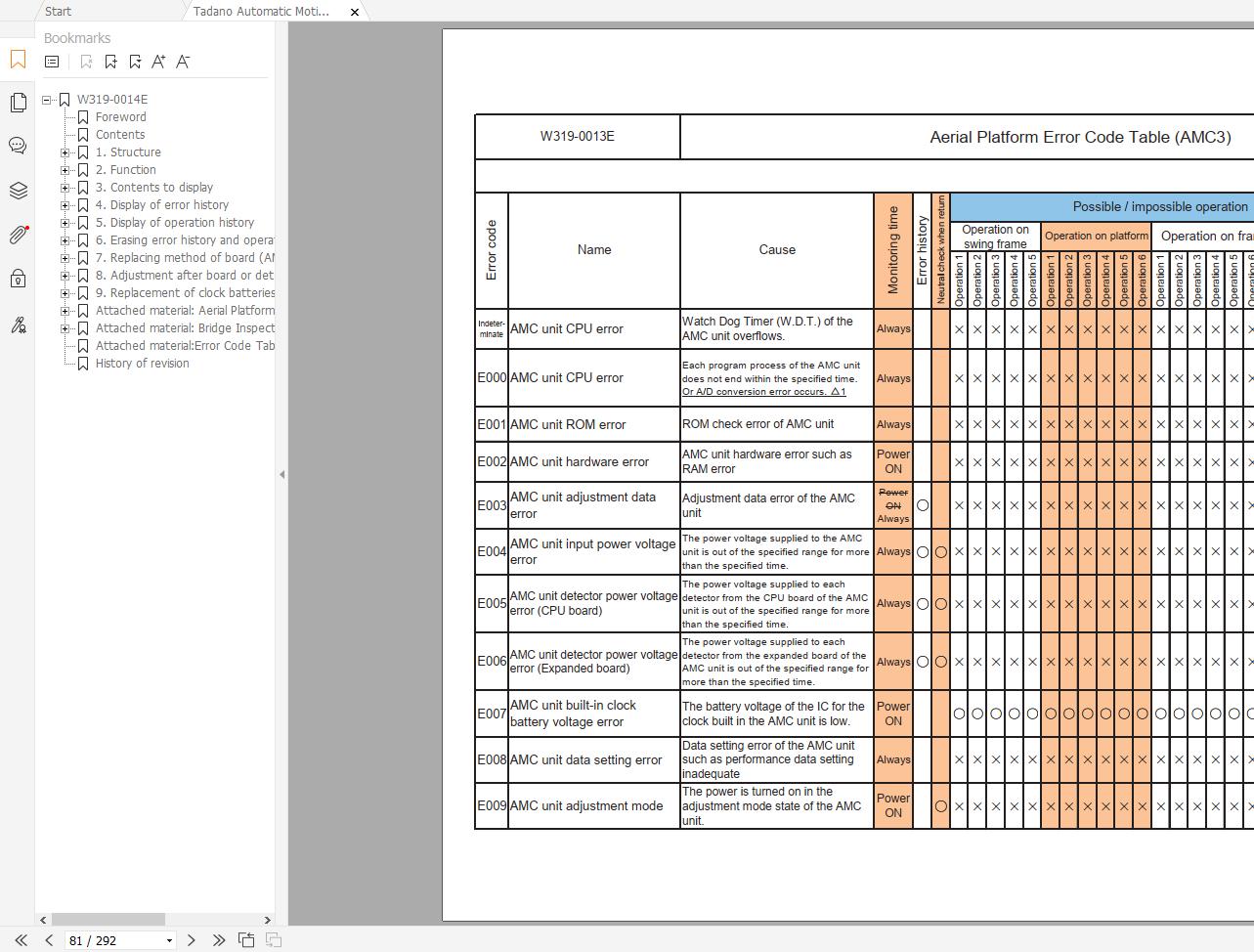Switch to the Start tab
This screenshot has width=1254, height=952.
(58, 12)
